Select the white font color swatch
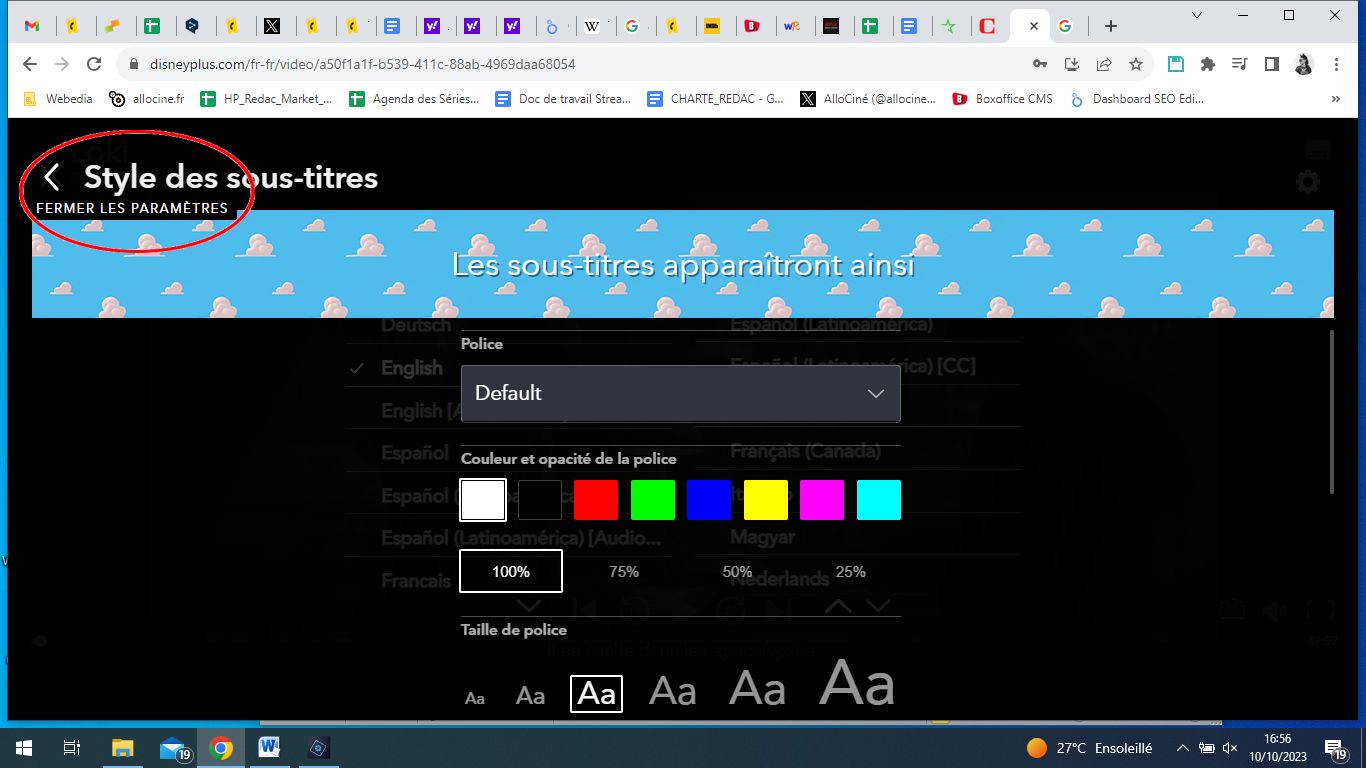The image size is (1366, 768). tap(483, 500)
